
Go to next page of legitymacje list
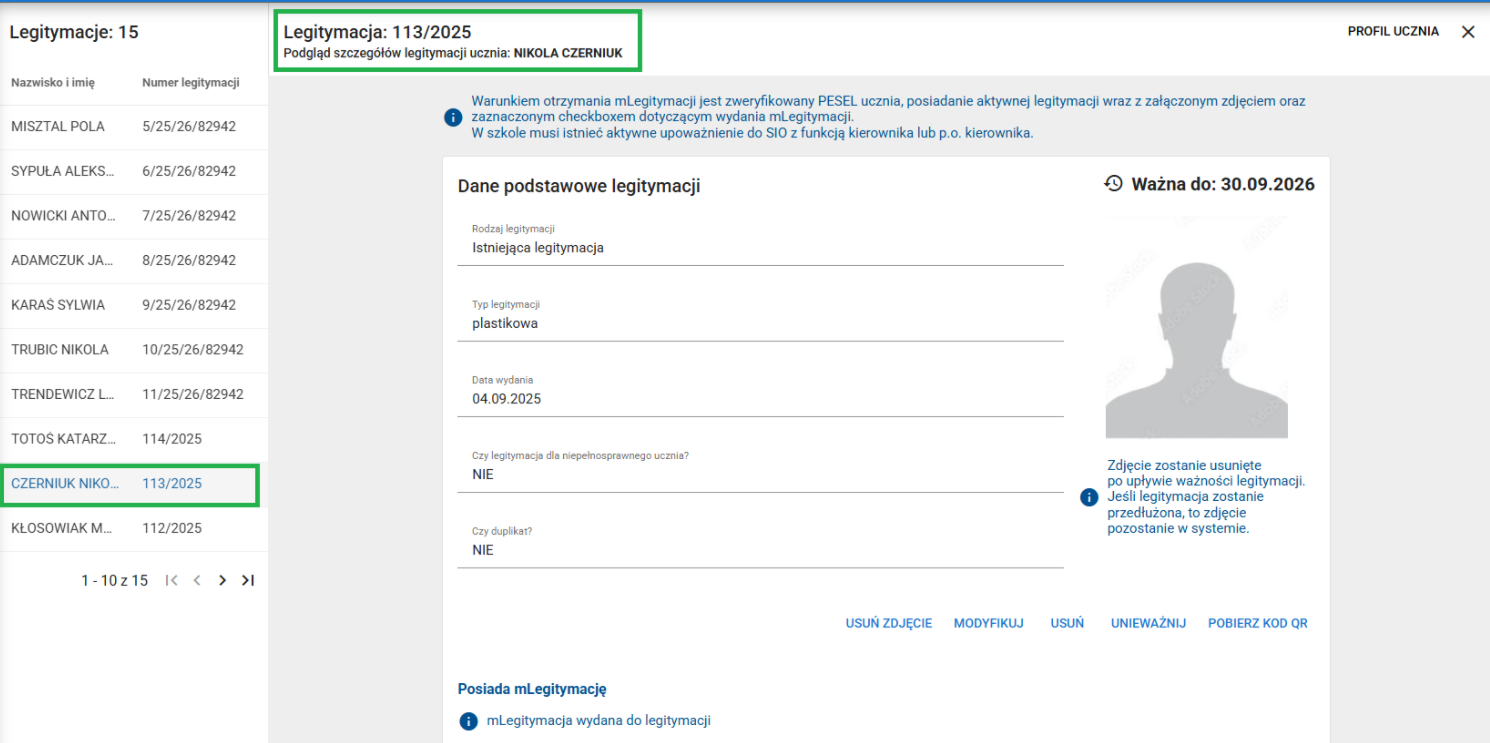click(x=222, y=580)
